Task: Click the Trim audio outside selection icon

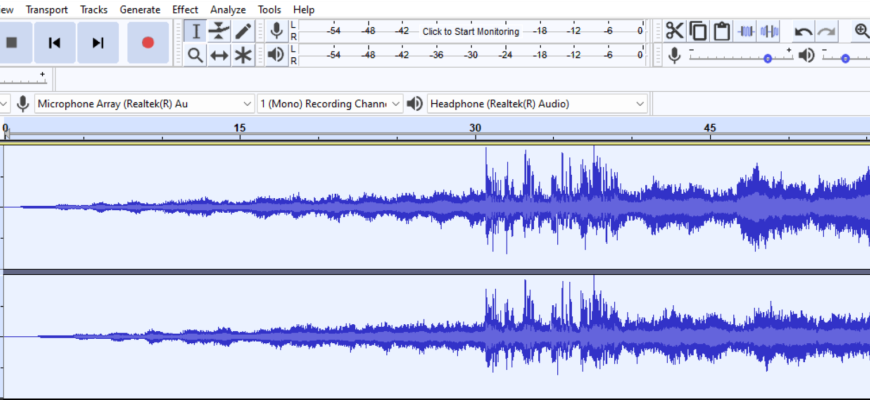Action: point(746,31)
